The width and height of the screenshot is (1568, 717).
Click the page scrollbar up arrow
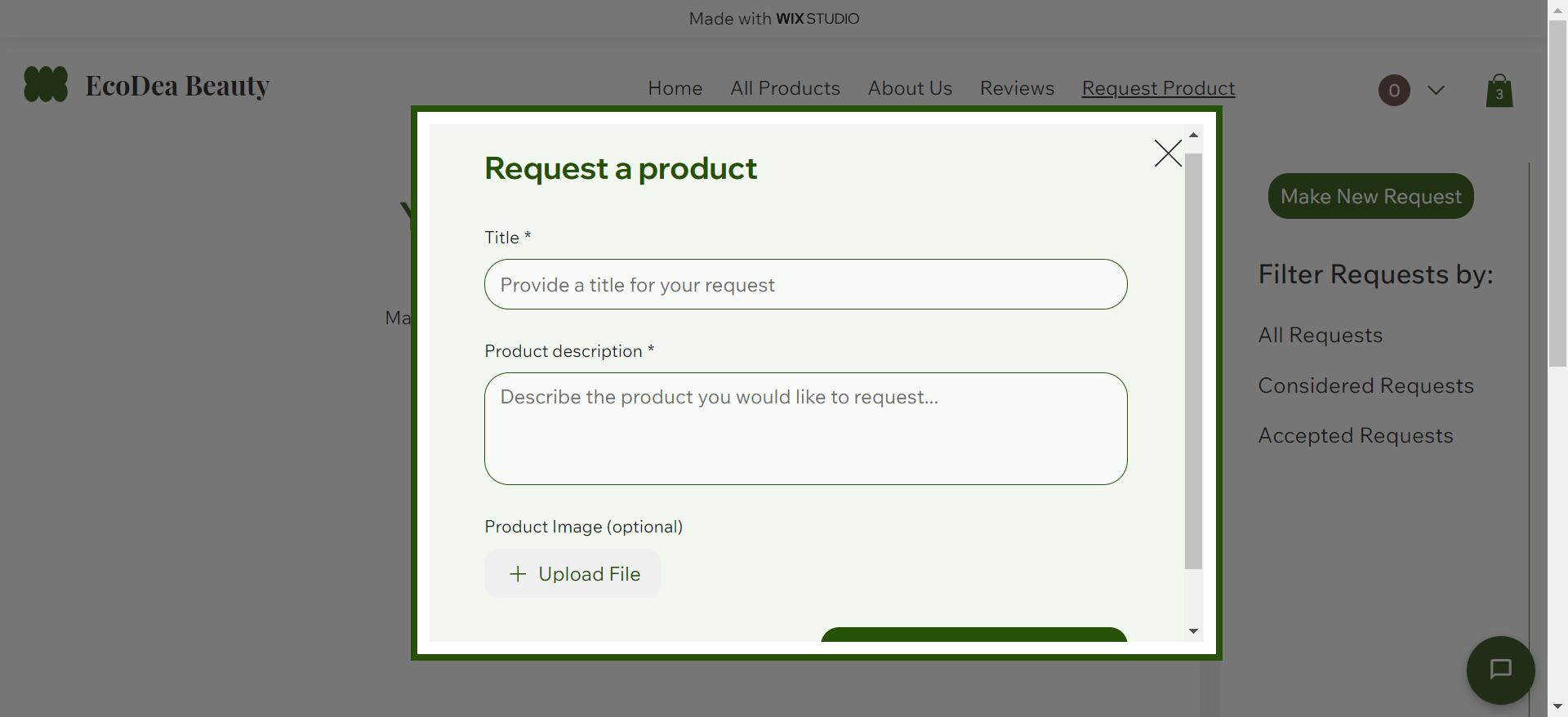pyautogui.click(x=1557, y=10)
